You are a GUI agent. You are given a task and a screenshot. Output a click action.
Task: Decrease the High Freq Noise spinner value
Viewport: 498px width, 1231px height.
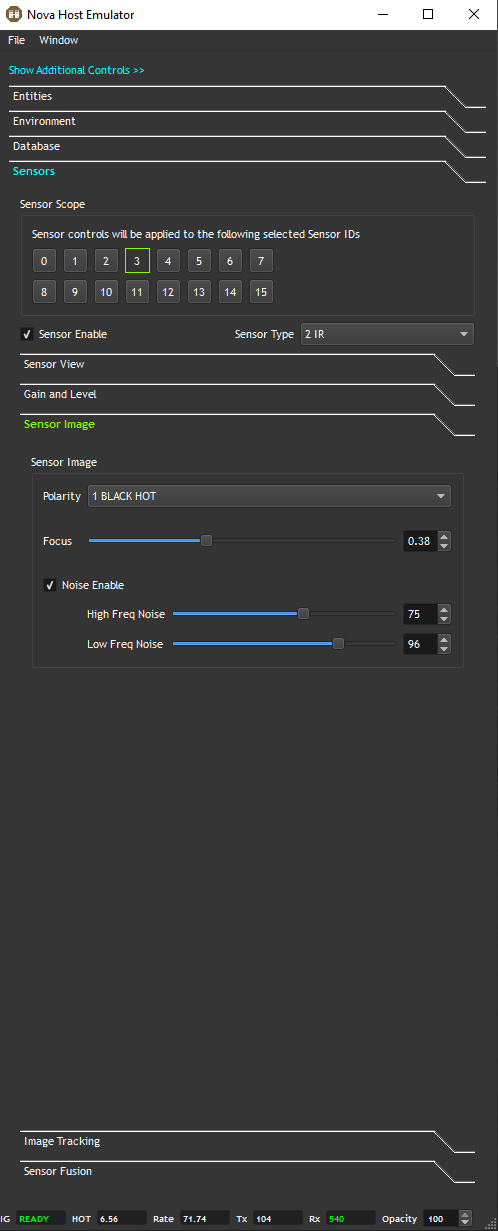point(445,619)
